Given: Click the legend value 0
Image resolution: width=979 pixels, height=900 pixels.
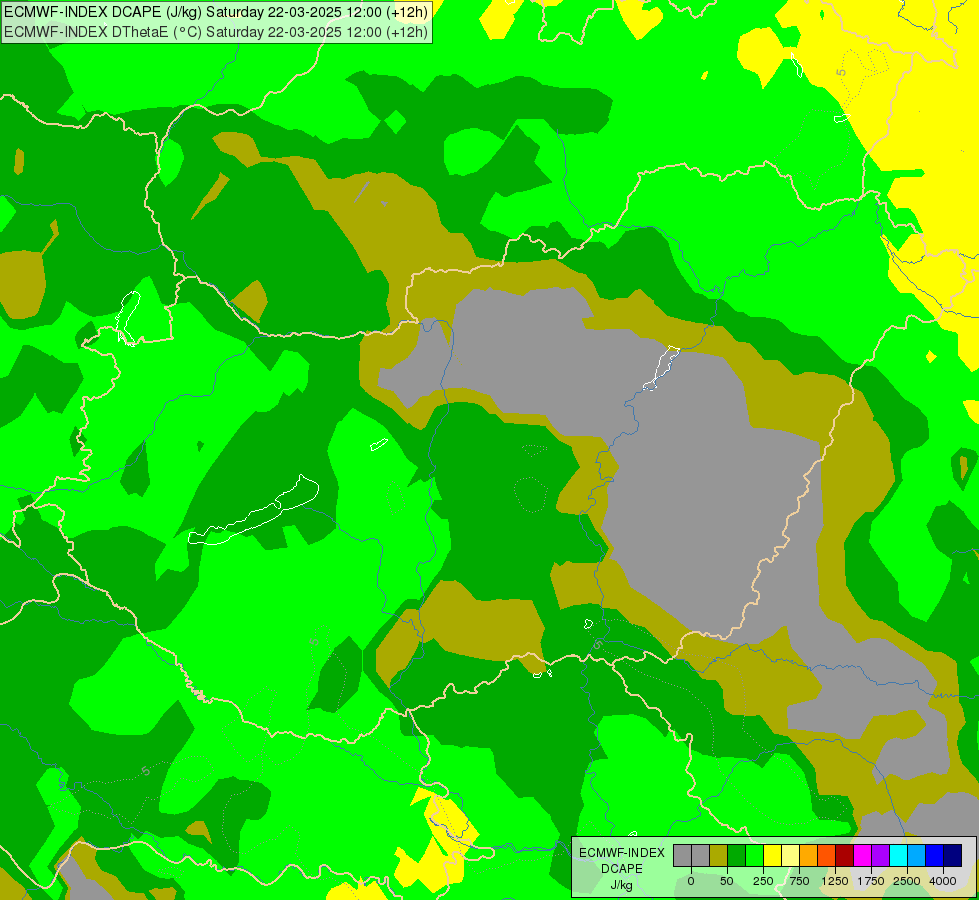Looking at the screenshot, I should click(691, 881).
